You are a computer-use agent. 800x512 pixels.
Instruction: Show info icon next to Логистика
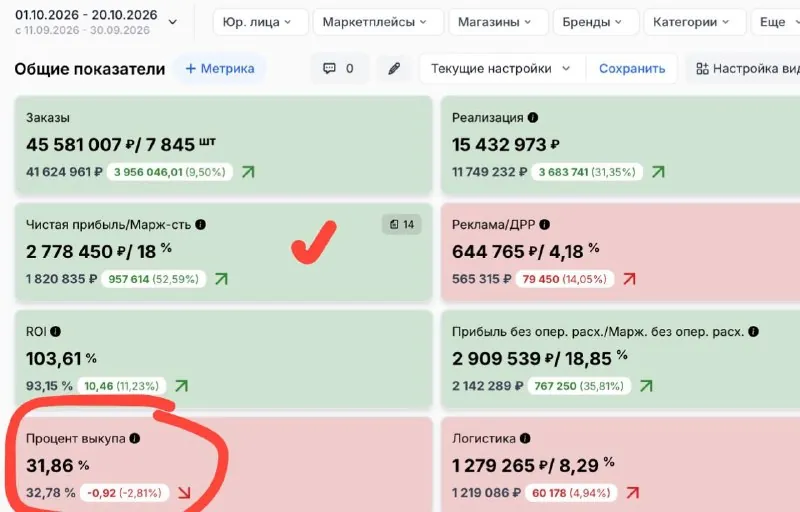point(525,439)
